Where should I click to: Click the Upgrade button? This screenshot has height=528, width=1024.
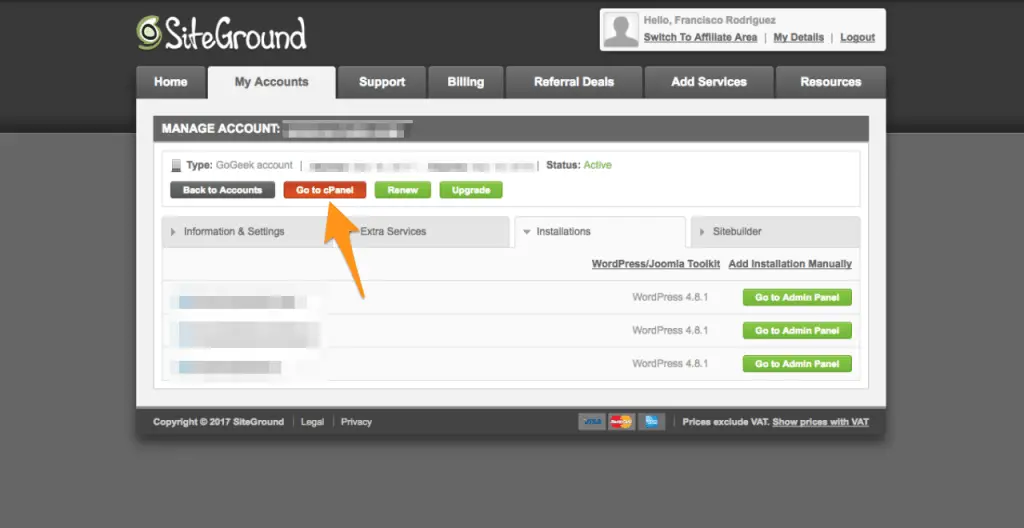[471, 190]
